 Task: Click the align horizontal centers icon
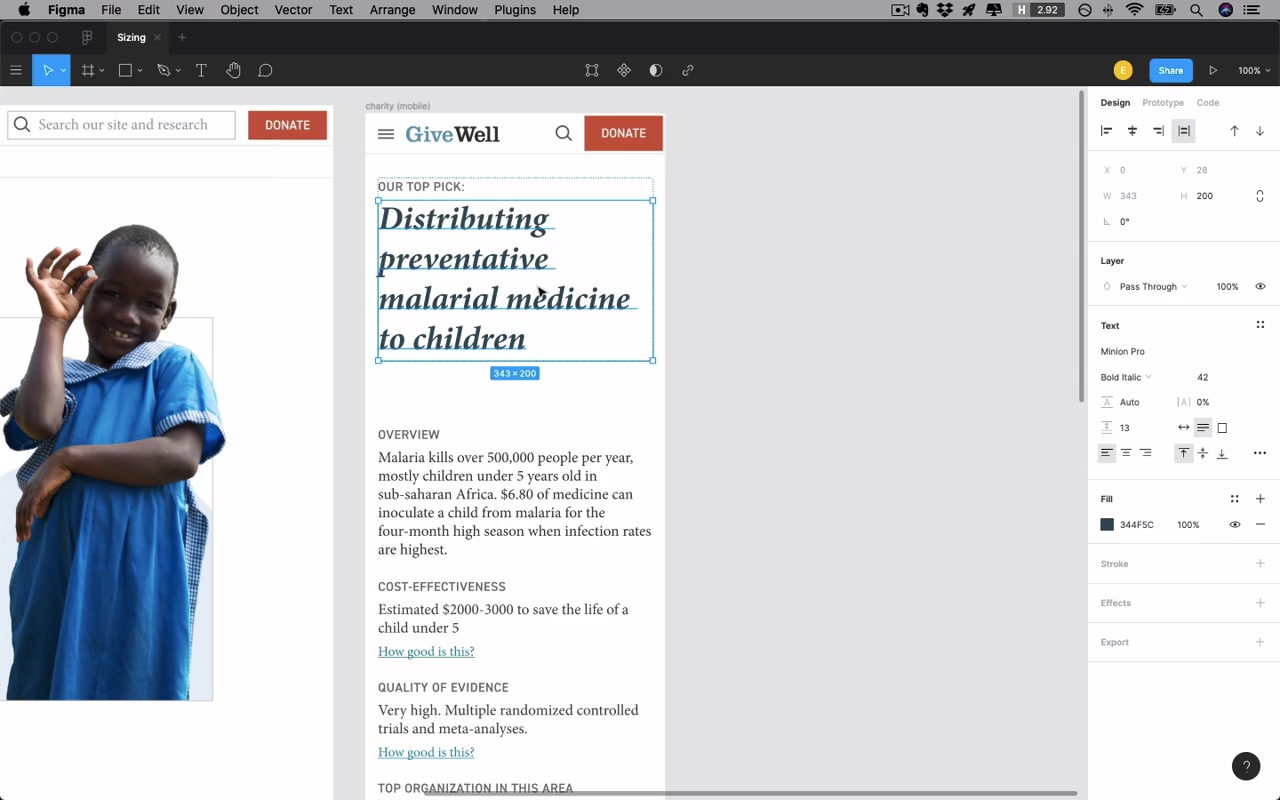click(x=1132, y=131)
